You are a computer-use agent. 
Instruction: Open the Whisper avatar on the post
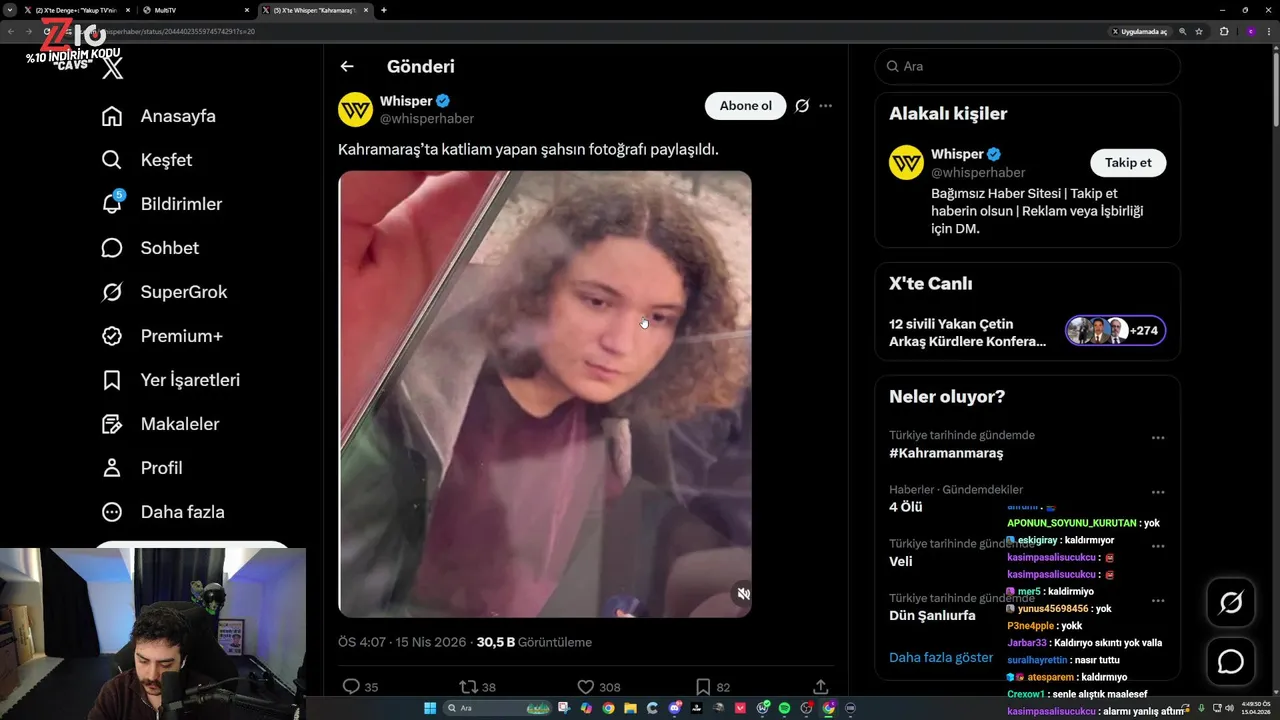pyautogui.click(x=355, y=109)
